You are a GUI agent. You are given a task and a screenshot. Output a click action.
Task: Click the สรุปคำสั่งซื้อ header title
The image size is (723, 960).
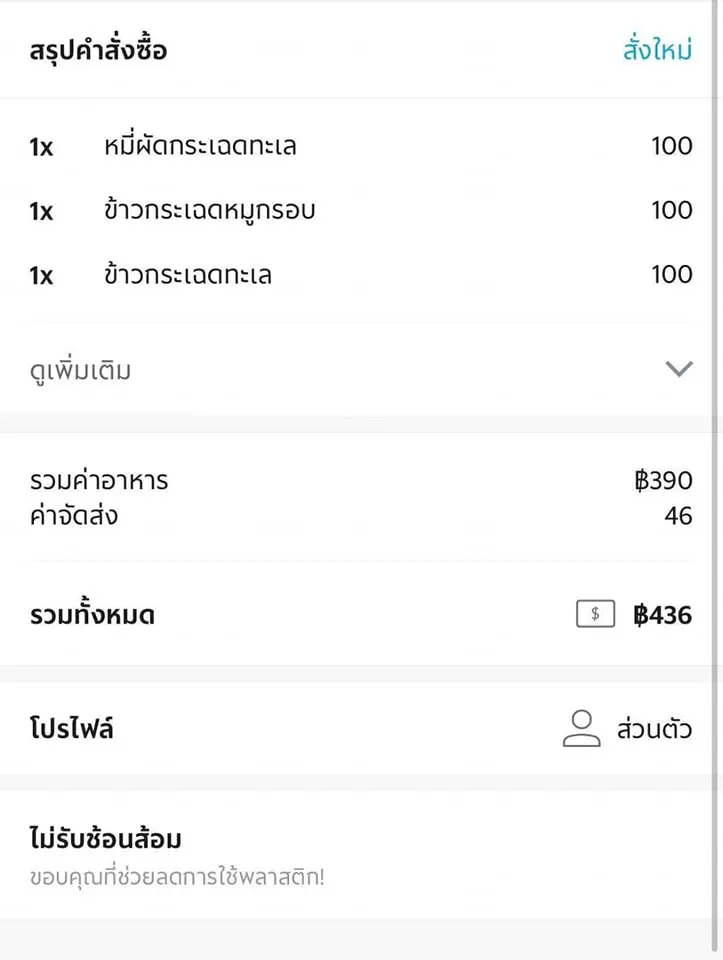(98, 51)
